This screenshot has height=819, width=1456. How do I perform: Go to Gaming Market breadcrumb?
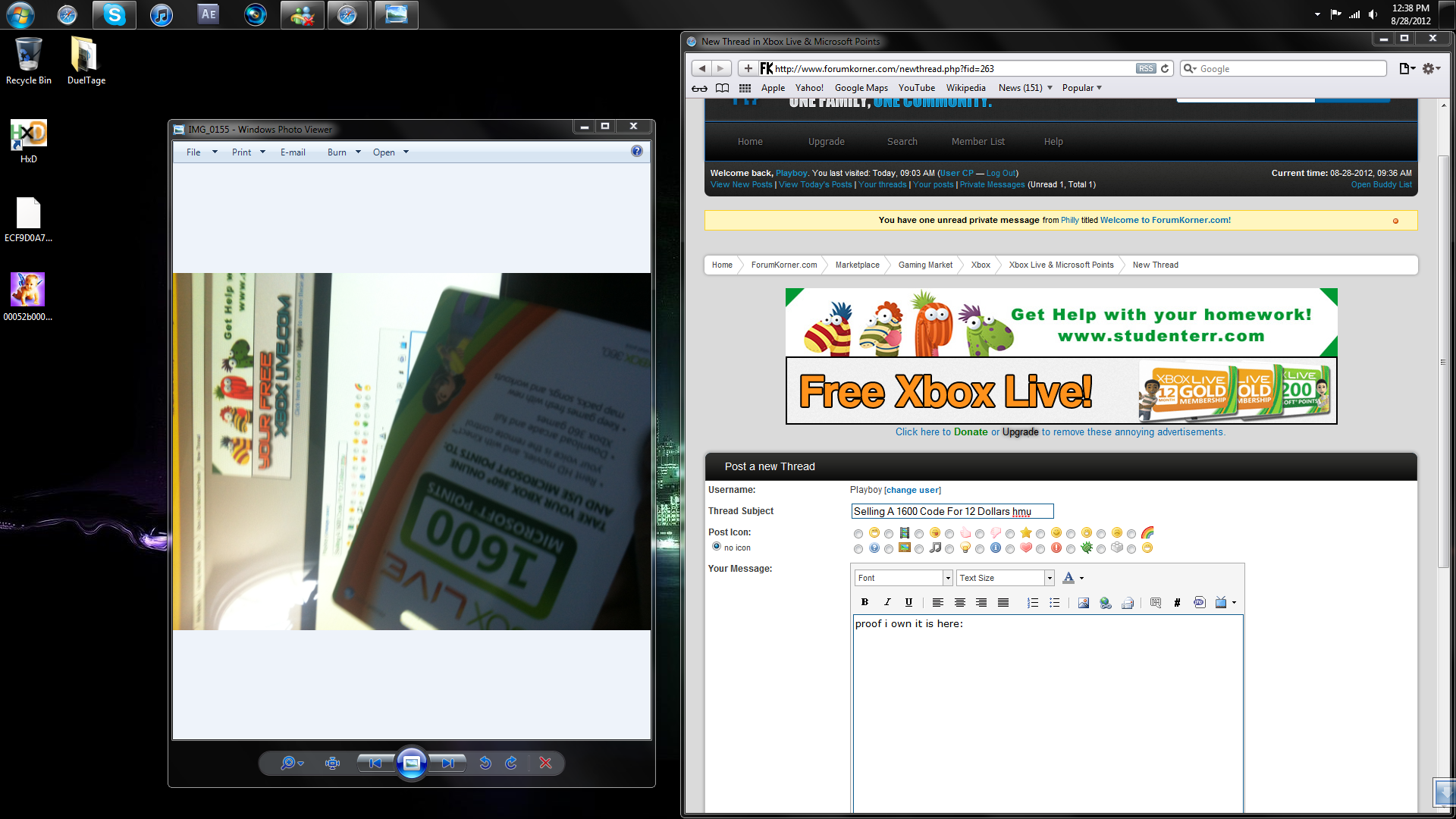click(925, 265)
